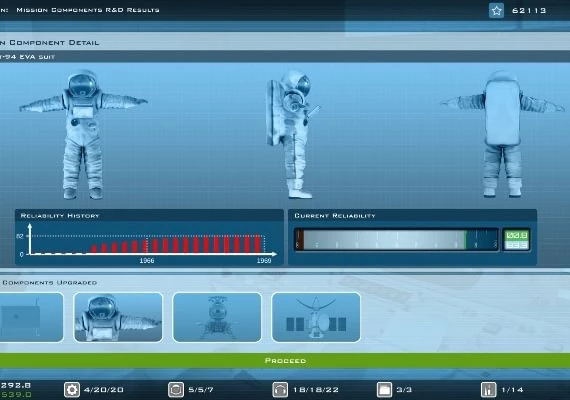
Task: Click the Current Reliability panel title
Action: (x=335, y=216)
